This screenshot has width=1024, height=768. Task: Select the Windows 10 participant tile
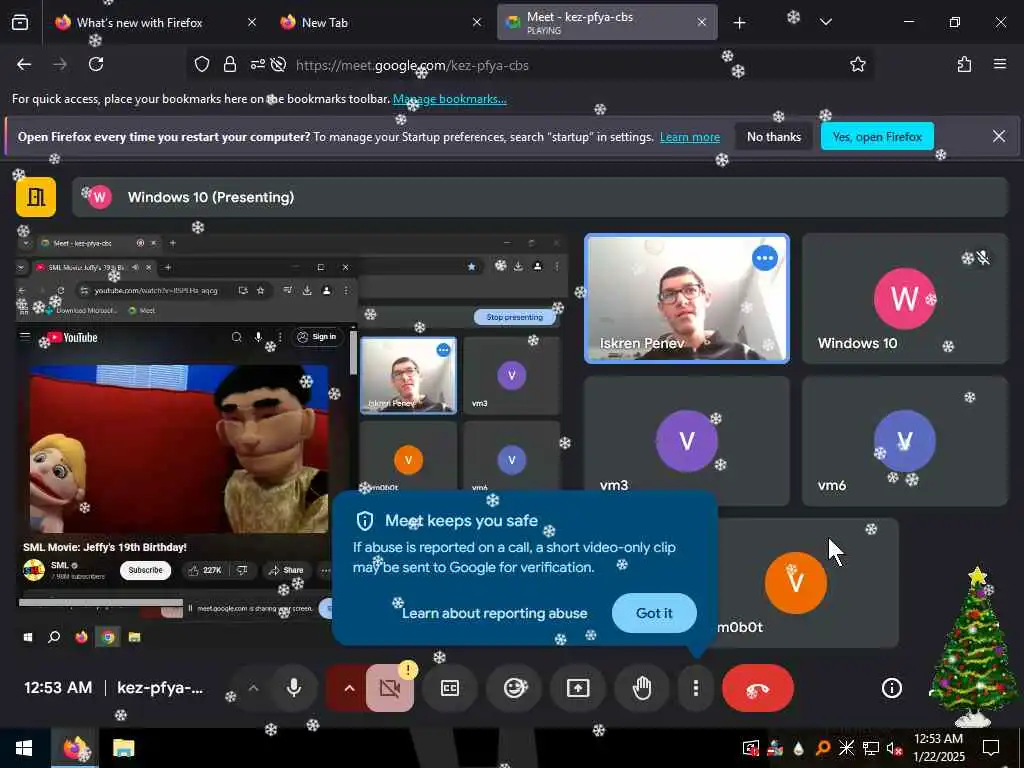(905, 298)
